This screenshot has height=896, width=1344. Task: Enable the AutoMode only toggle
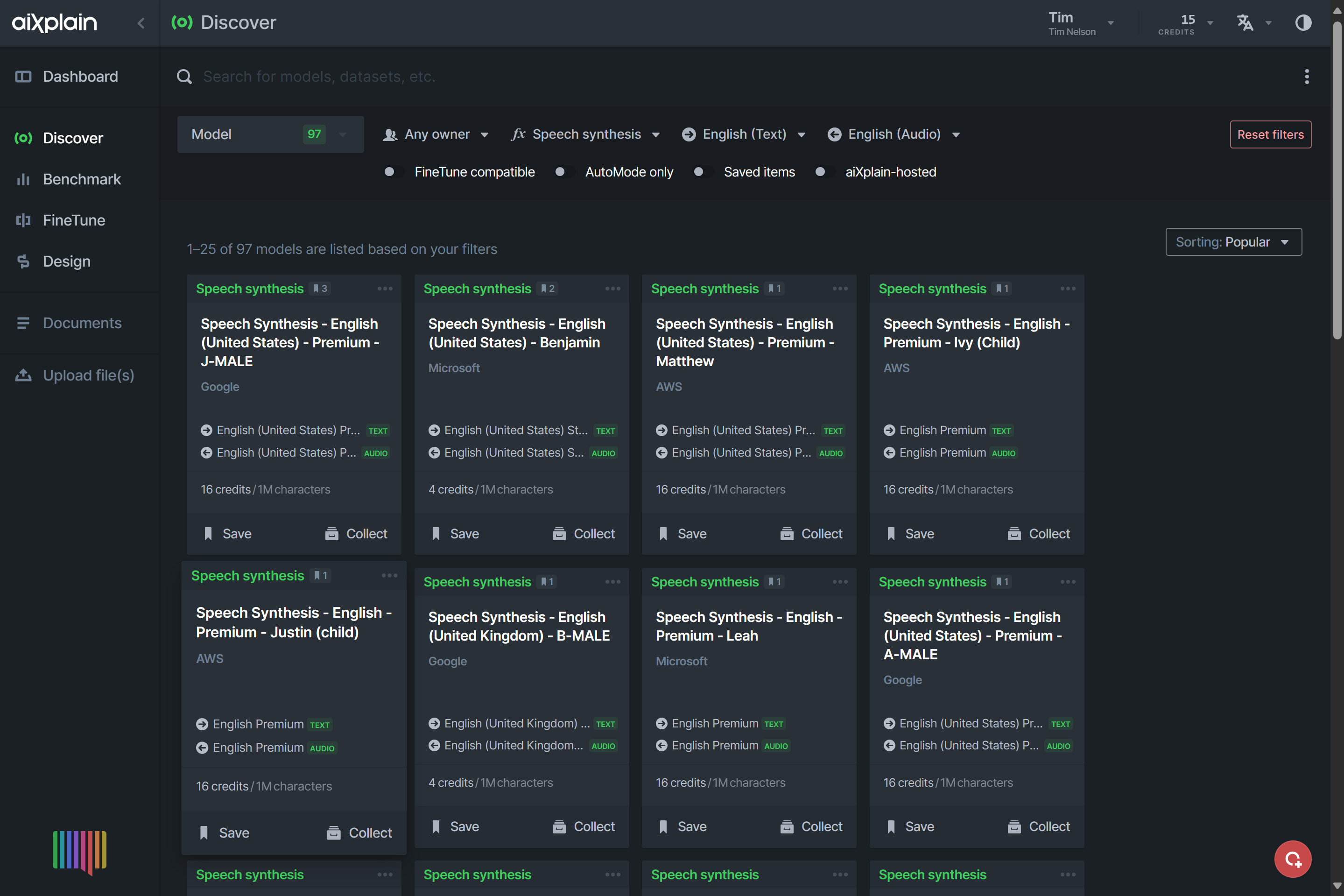(x=565, y=172)
